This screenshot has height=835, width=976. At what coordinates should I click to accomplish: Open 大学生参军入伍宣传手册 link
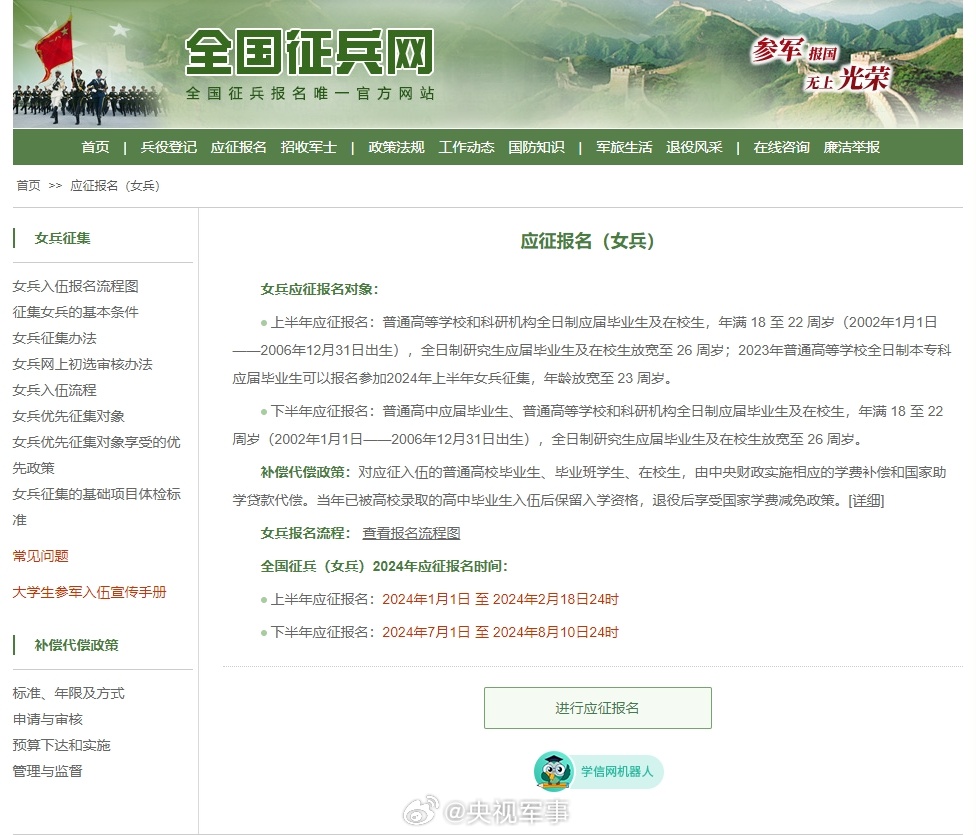(89, 592)
